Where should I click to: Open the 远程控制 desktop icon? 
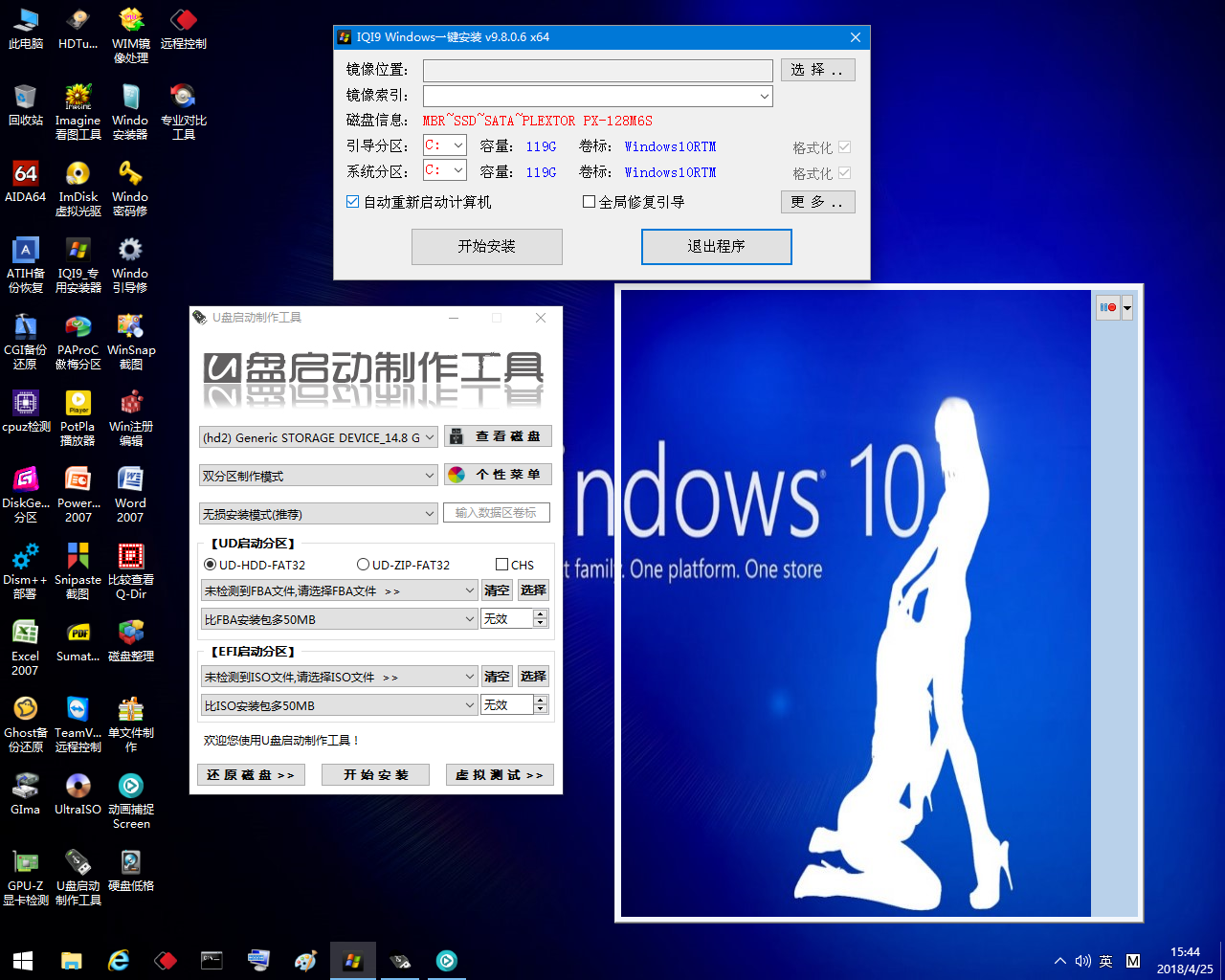pos(183,29)
